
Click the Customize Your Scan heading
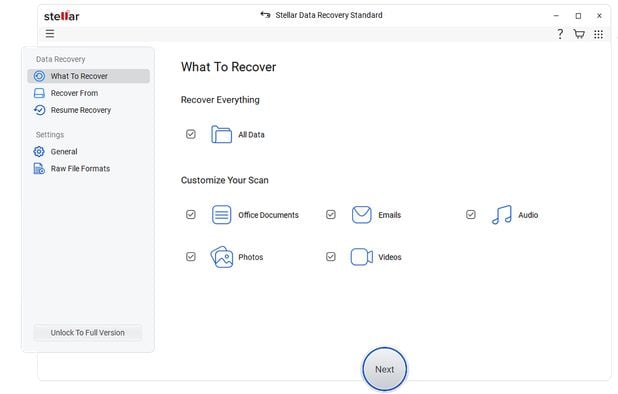click(x=225, y=180)
